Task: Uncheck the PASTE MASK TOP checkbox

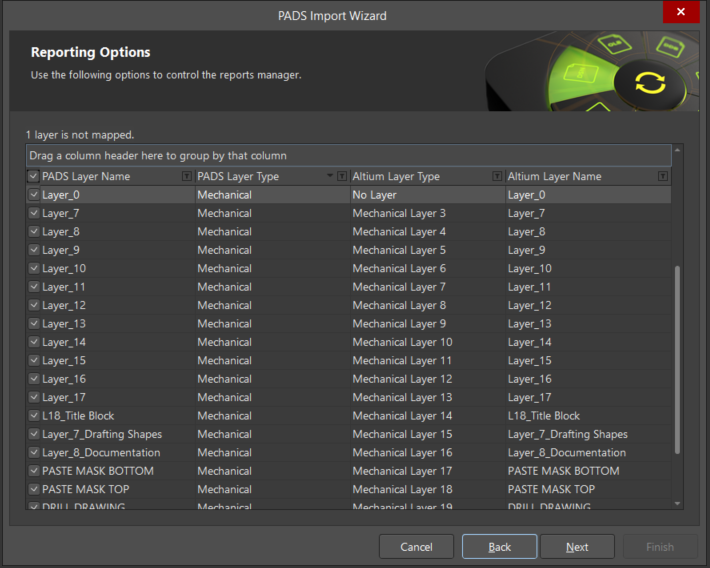Action: (x=34, y=489)
